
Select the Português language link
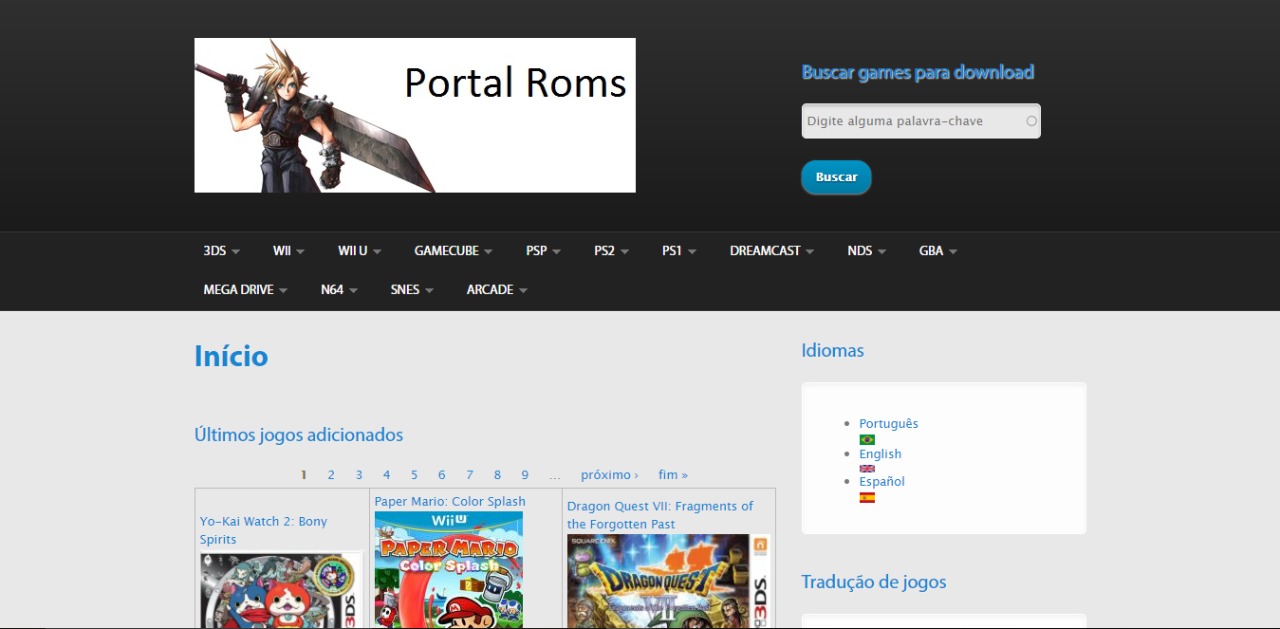888,424
